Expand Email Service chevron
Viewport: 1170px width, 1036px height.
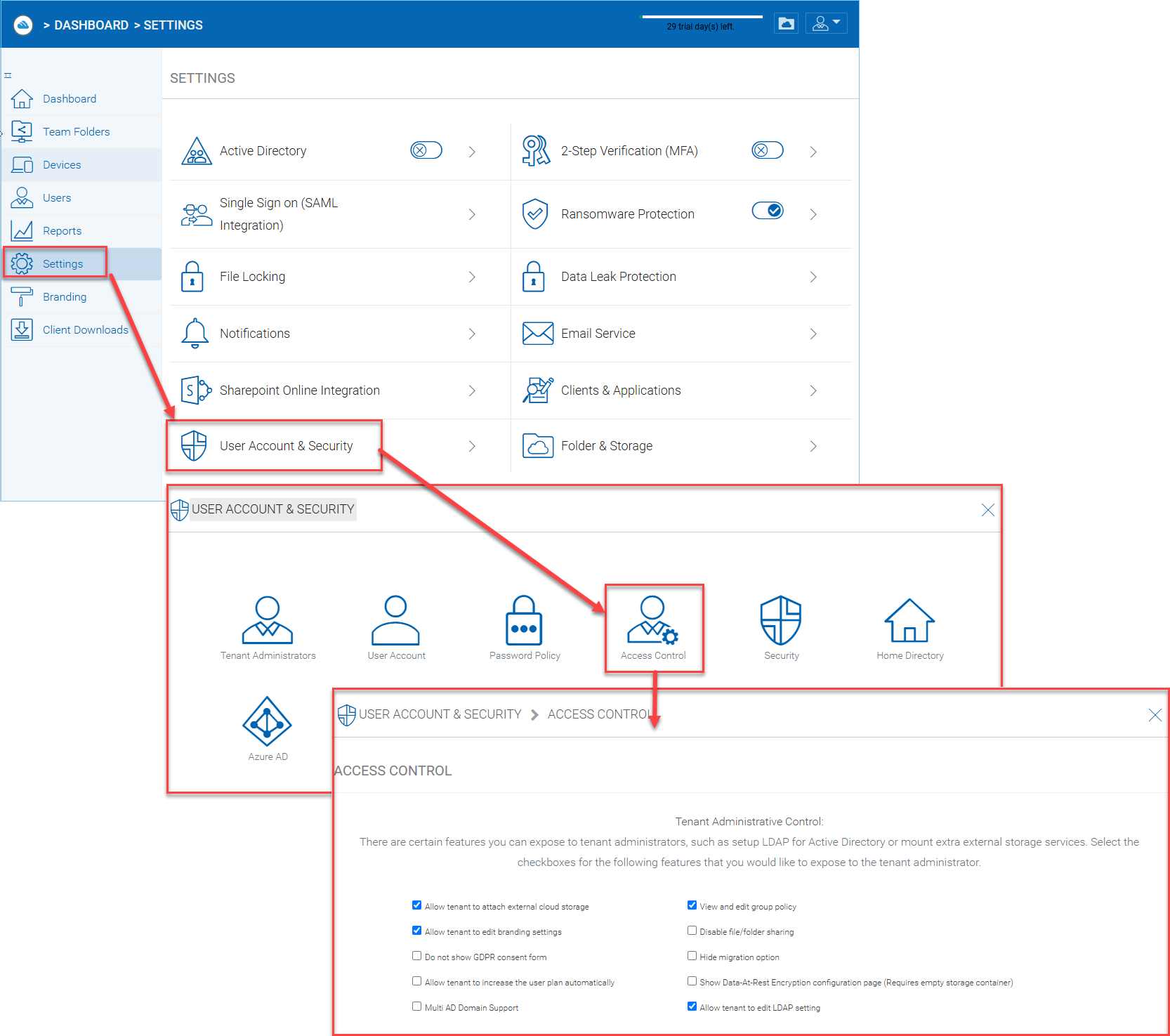(813, 334)
